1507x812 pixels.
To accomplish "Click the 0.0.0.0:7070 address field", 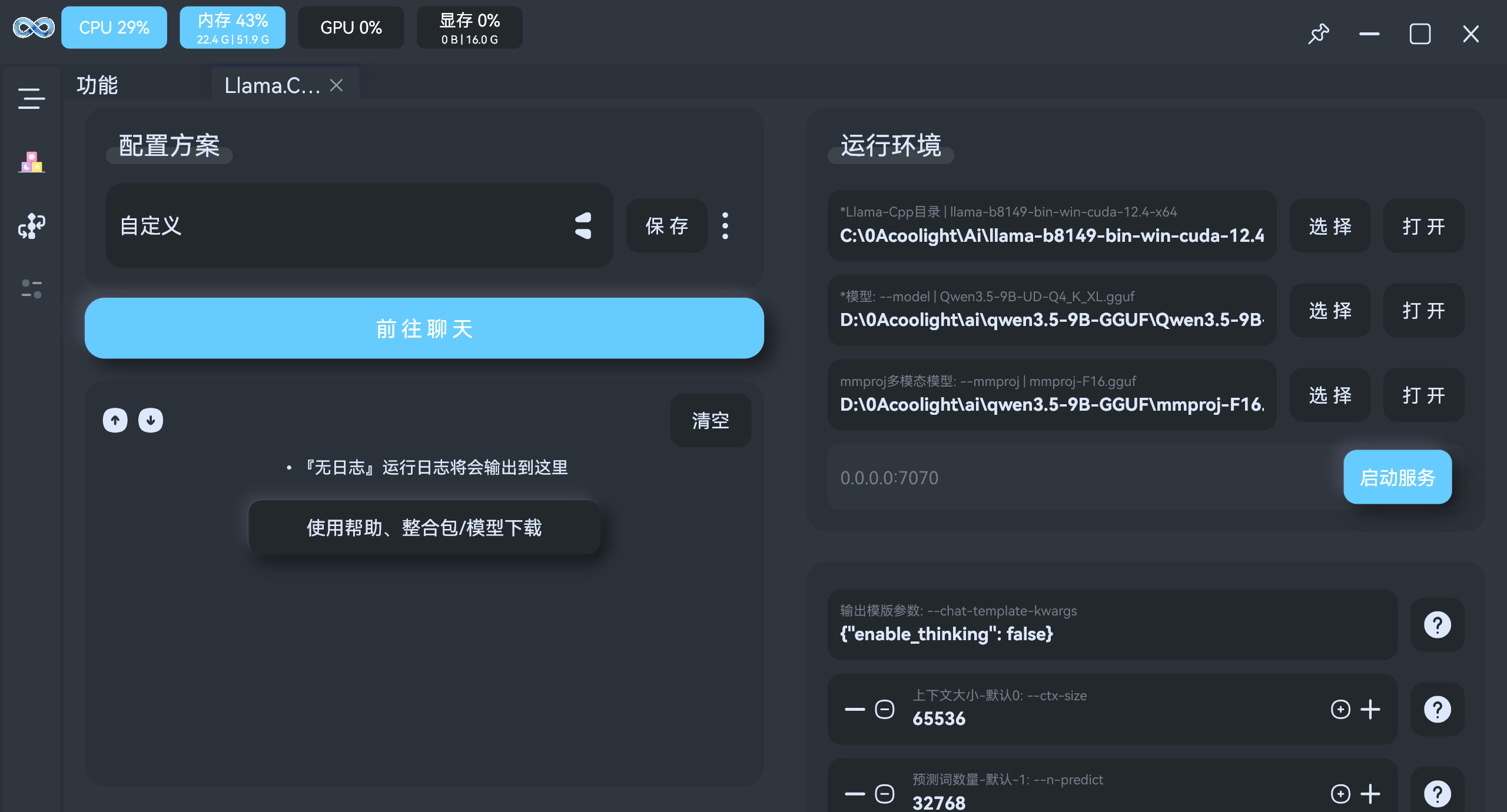I will 1083,477.
